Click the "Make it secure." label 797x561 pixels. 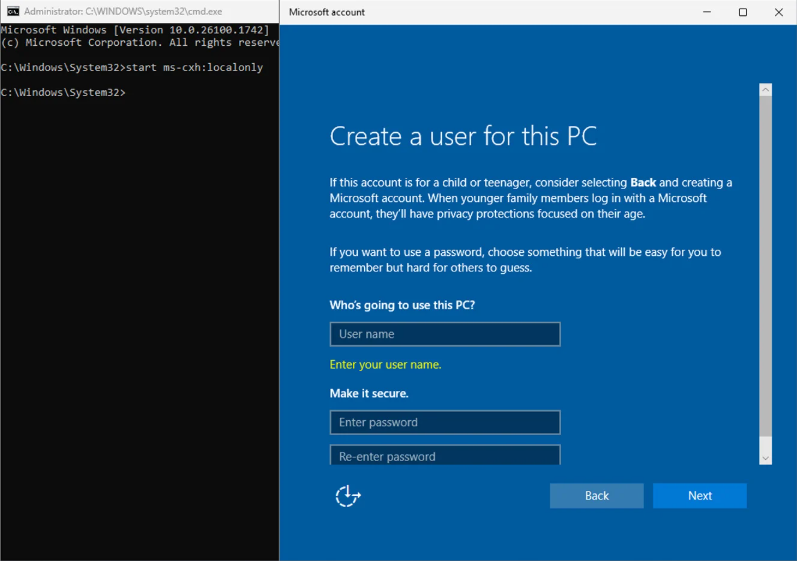tap(369, 394)
